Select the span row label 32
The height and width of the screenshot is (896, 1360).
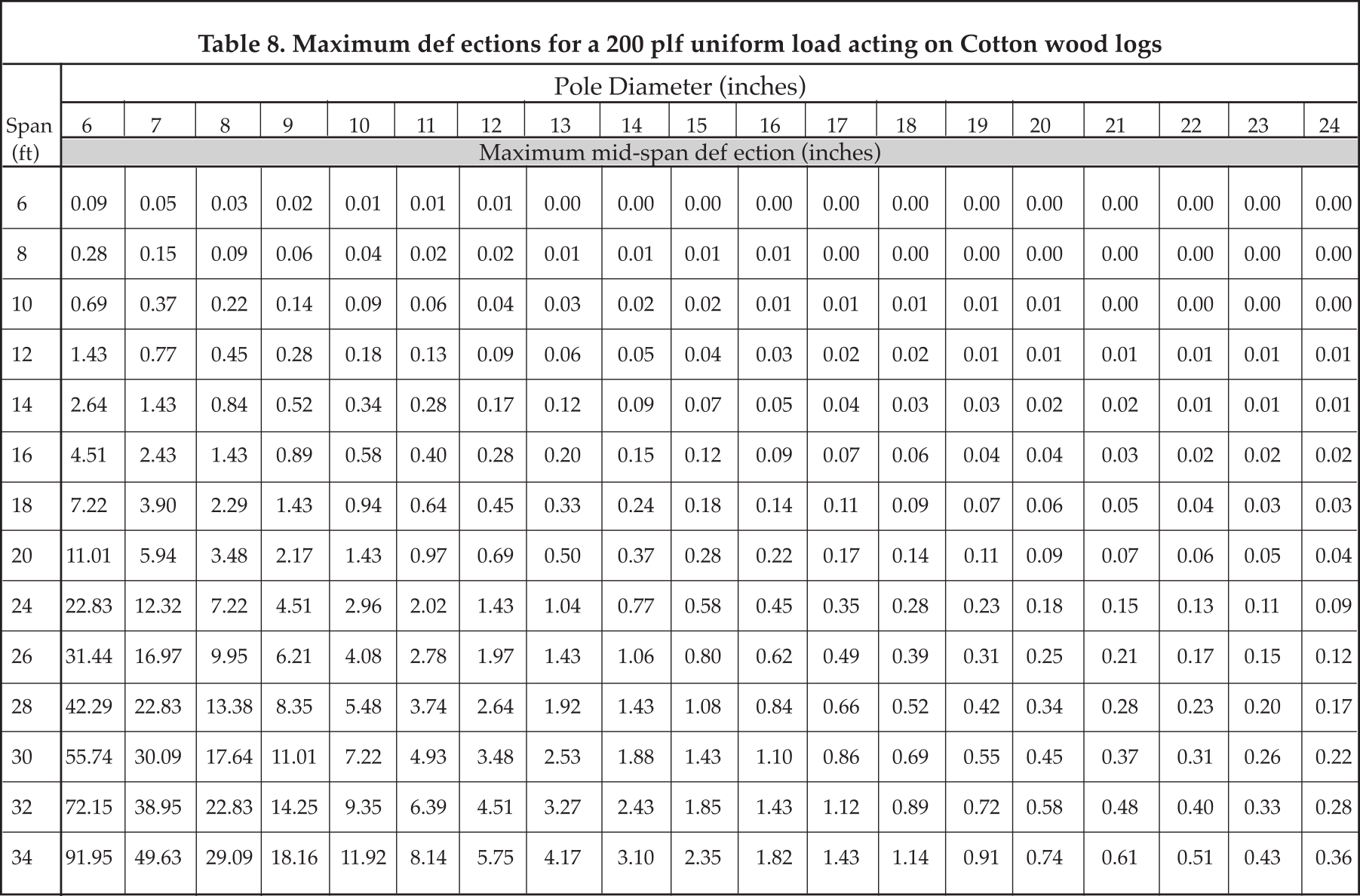coord(22,807)
